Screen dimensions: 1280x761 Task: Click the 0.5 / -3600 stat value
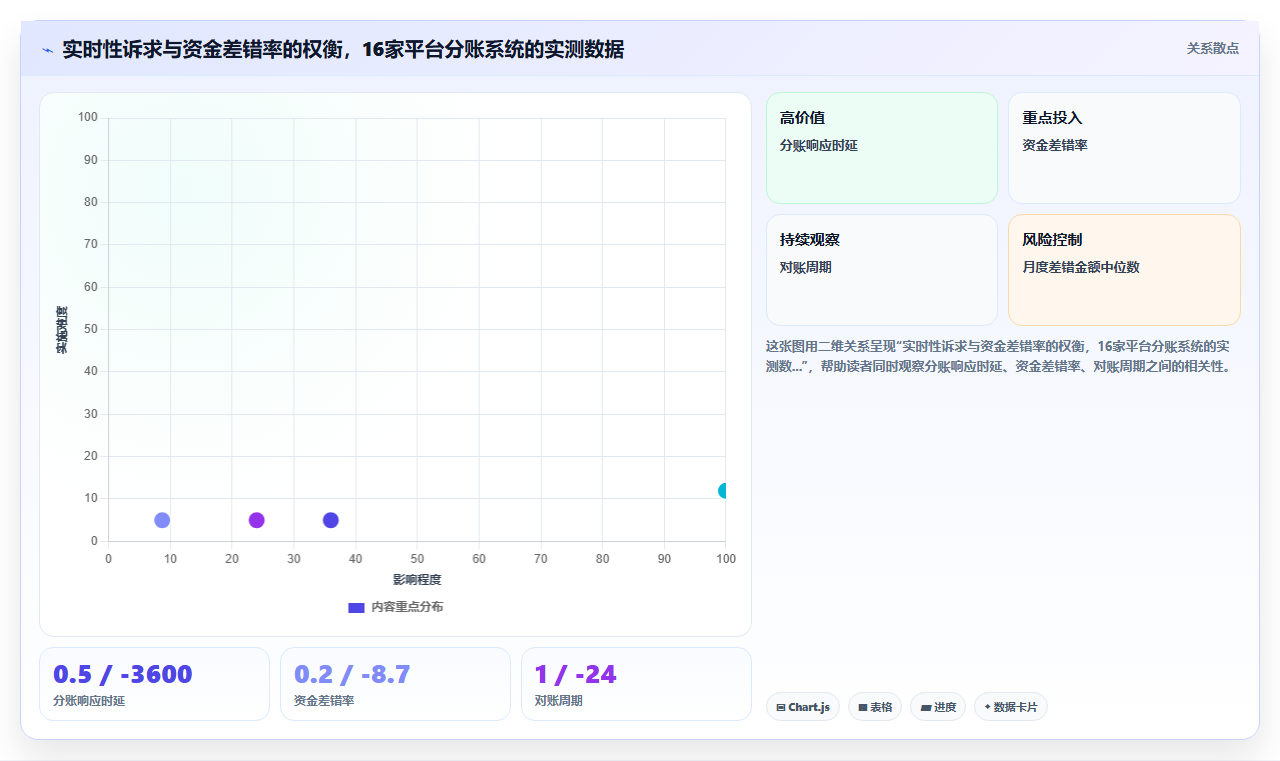pyautogui.click(x=123, y=674)
